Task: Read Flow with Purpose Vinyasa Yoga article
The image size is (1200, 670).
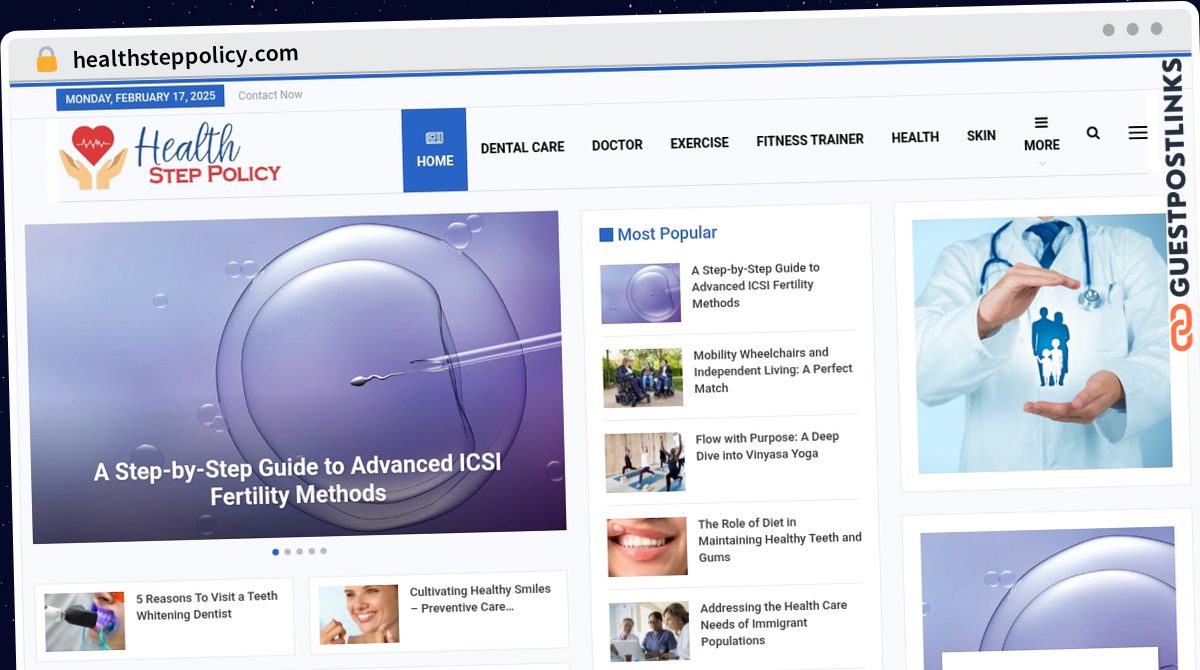Action: (767, 445)
